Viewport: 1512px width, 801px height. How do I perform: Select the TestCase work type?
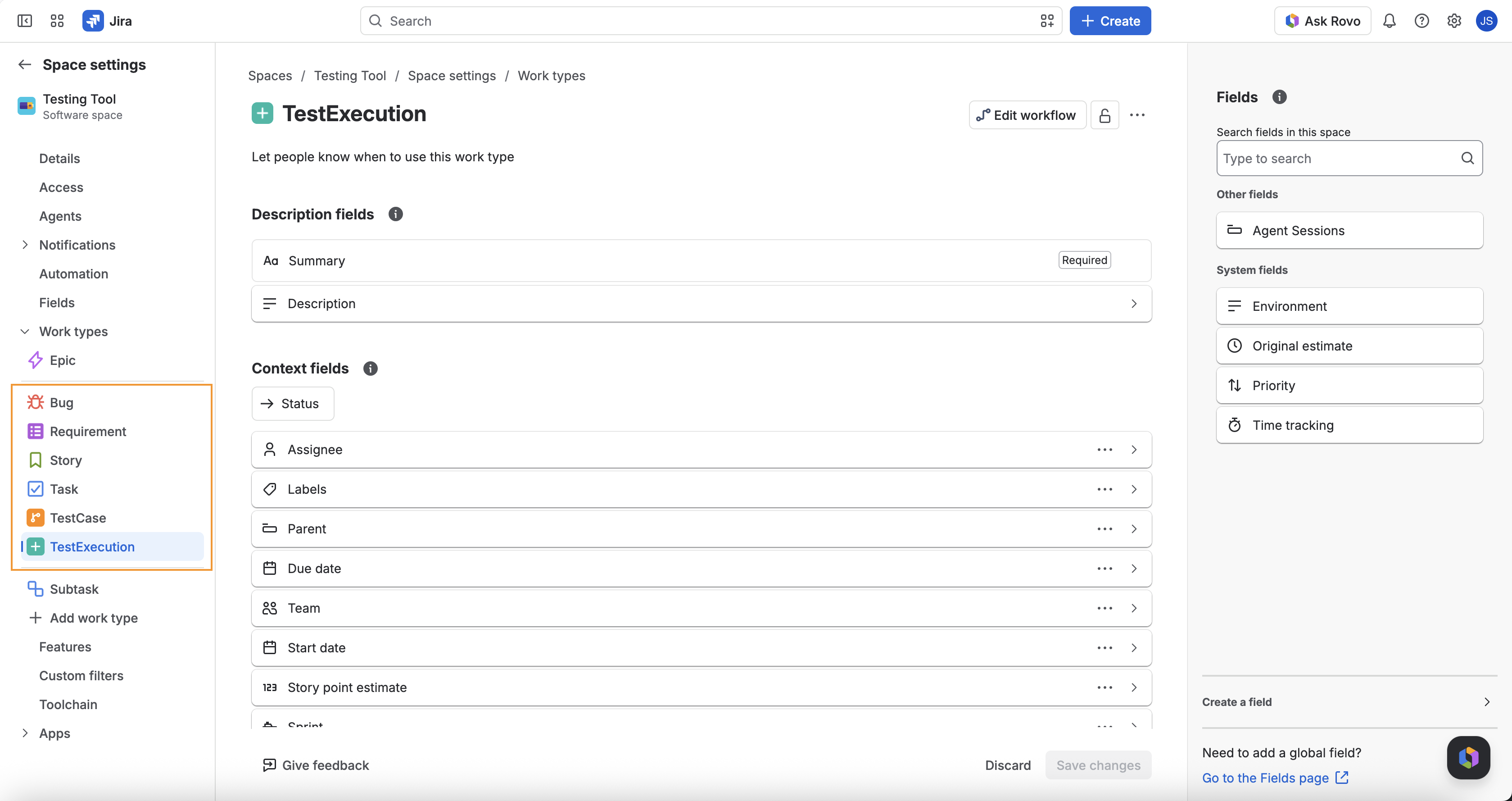coord(112,517)
